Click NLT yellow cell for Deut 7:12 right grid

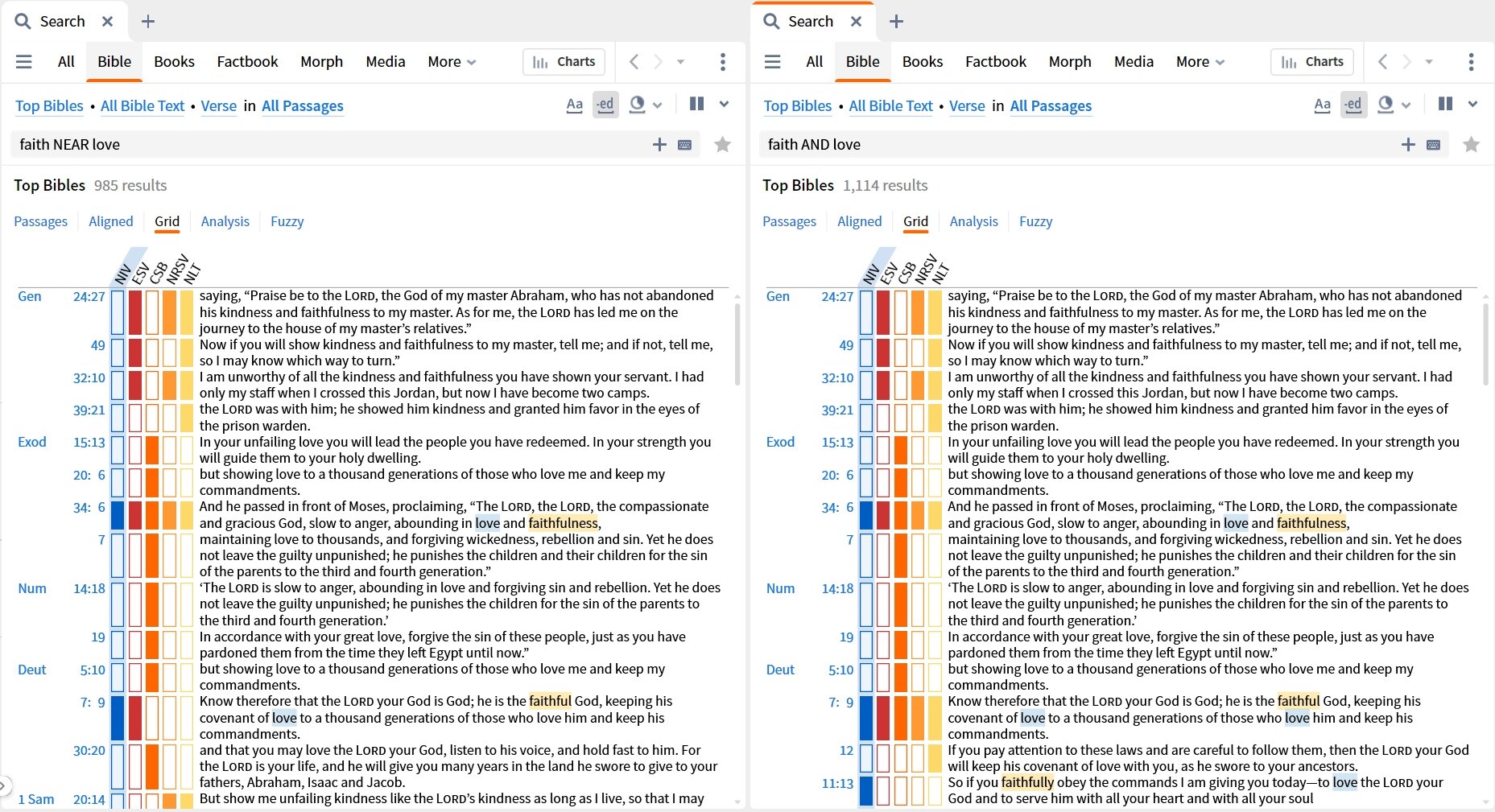(935, 758)
